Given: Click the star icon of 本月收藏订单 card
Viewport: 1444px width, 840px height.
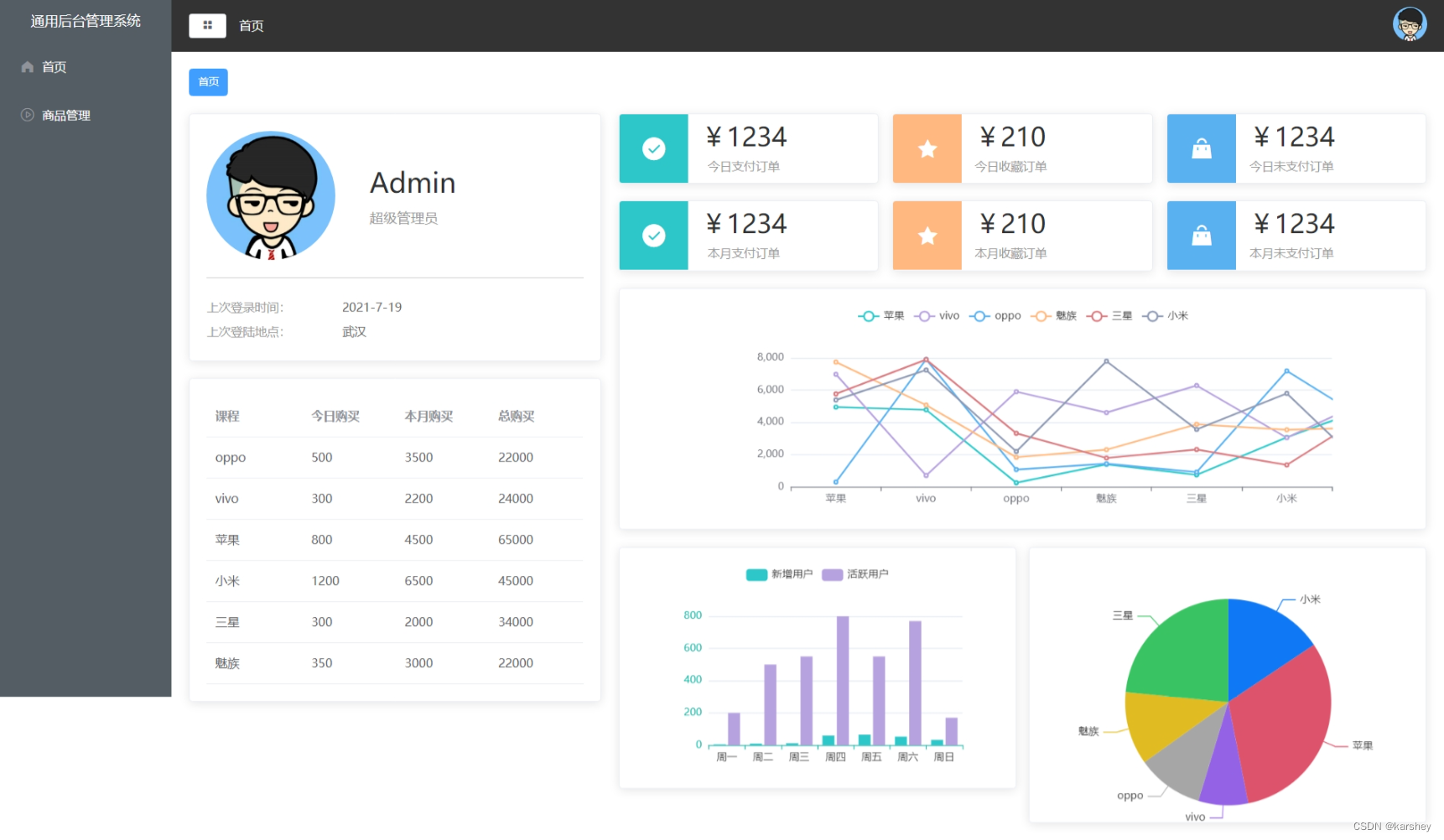Looking at the screenshot, I should click(x=927, y=236).
